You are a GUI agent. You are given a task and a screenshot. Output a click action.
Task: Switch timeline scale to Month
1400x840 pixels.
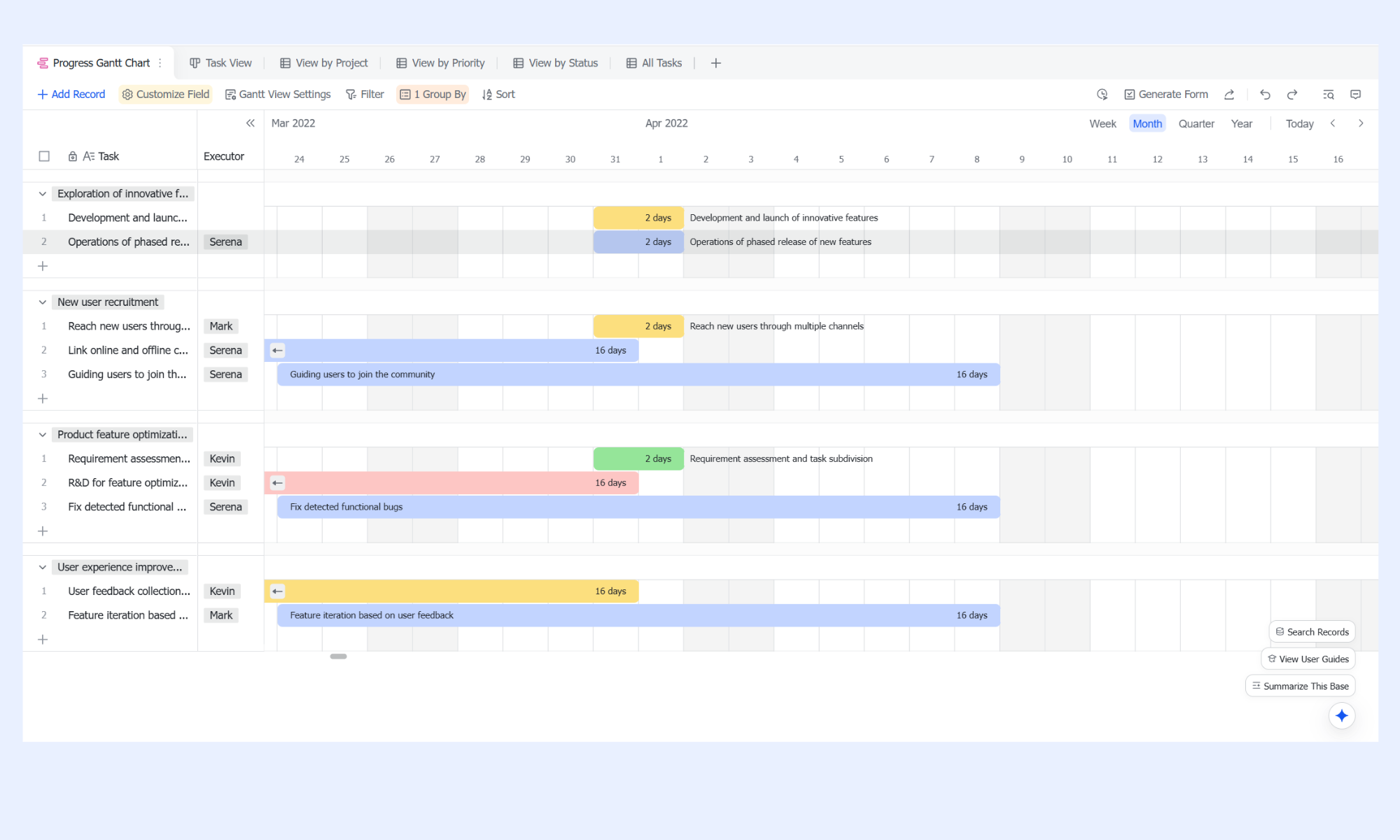[x=1147, y=123]
